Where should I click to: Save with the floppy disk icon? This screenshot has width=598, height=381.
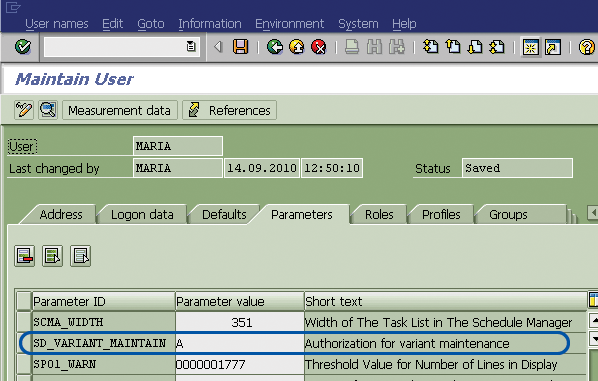(240, 47)
